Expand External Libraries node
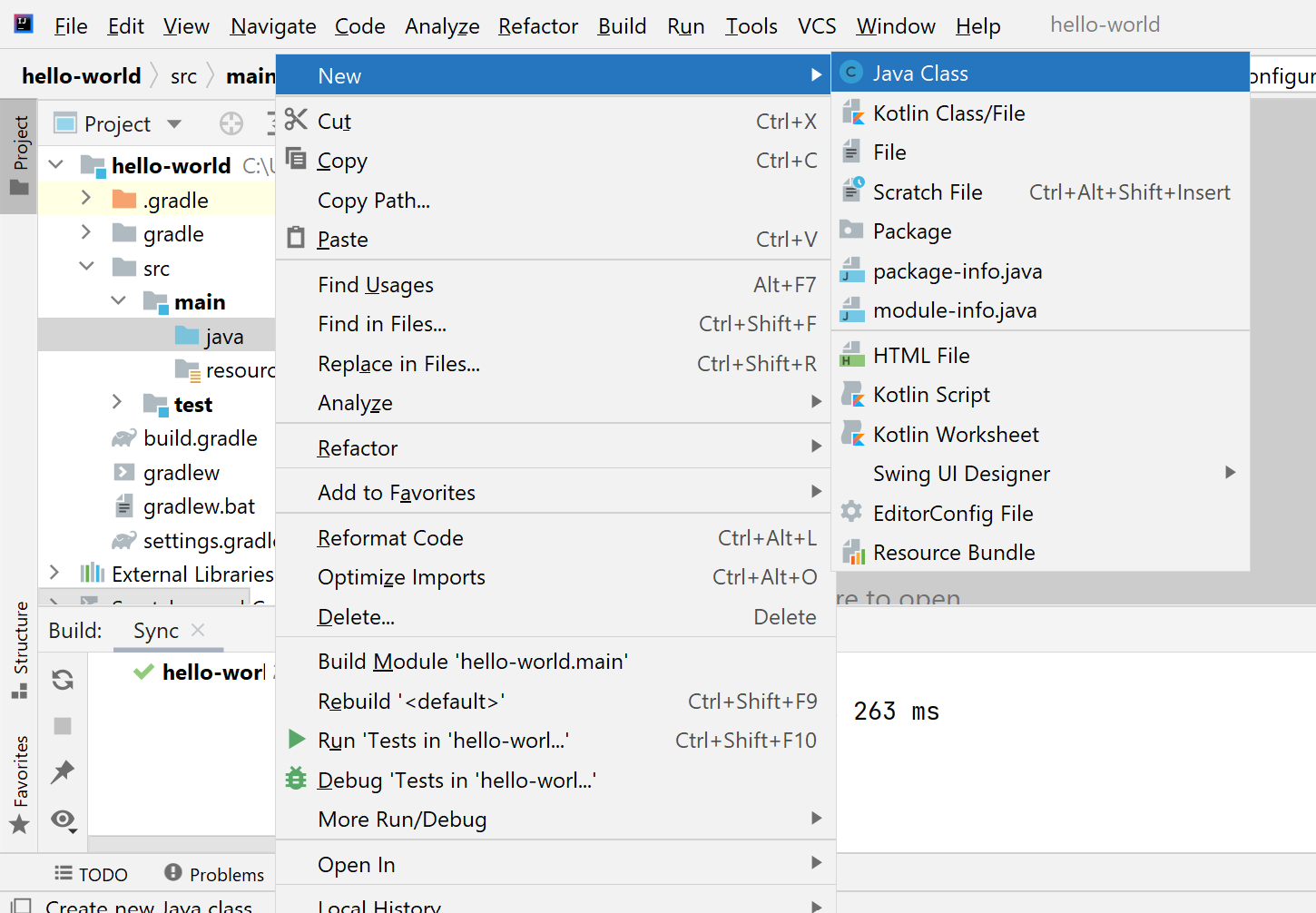Viewport: 1316px width, 913px height. pos(54,572)
